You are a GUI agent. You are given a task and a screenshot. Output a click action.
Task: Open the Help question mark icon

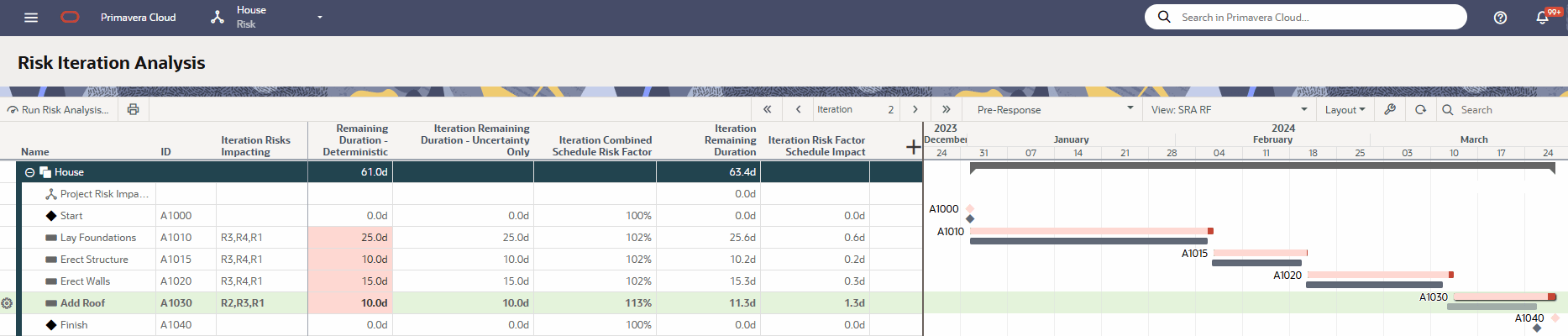1500,17
